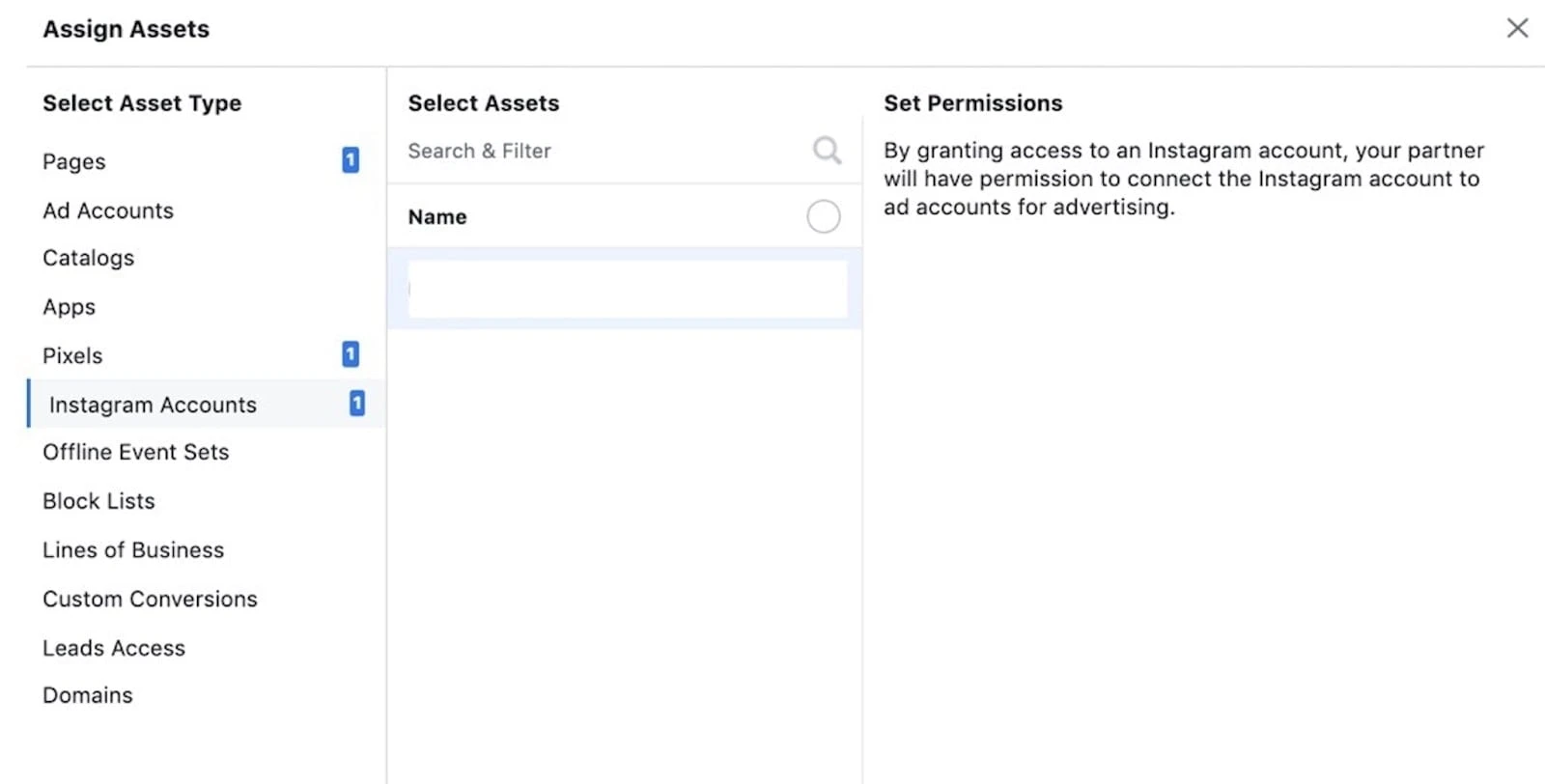The width and height of the screenshot is (1545, 784).
Task: Select Leads Access in the sidebar
Action: click(114, 648)
